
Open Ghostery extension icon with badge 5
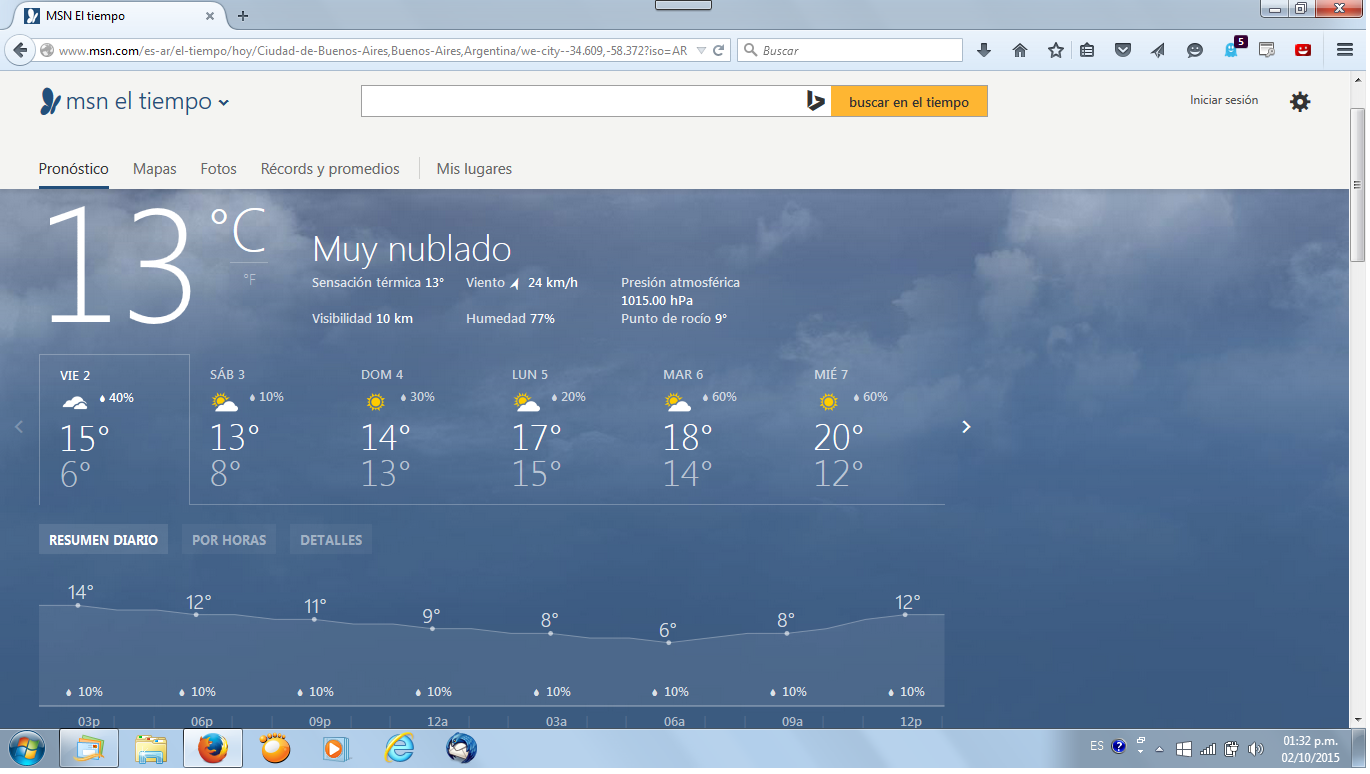[x=1233, y=48]
